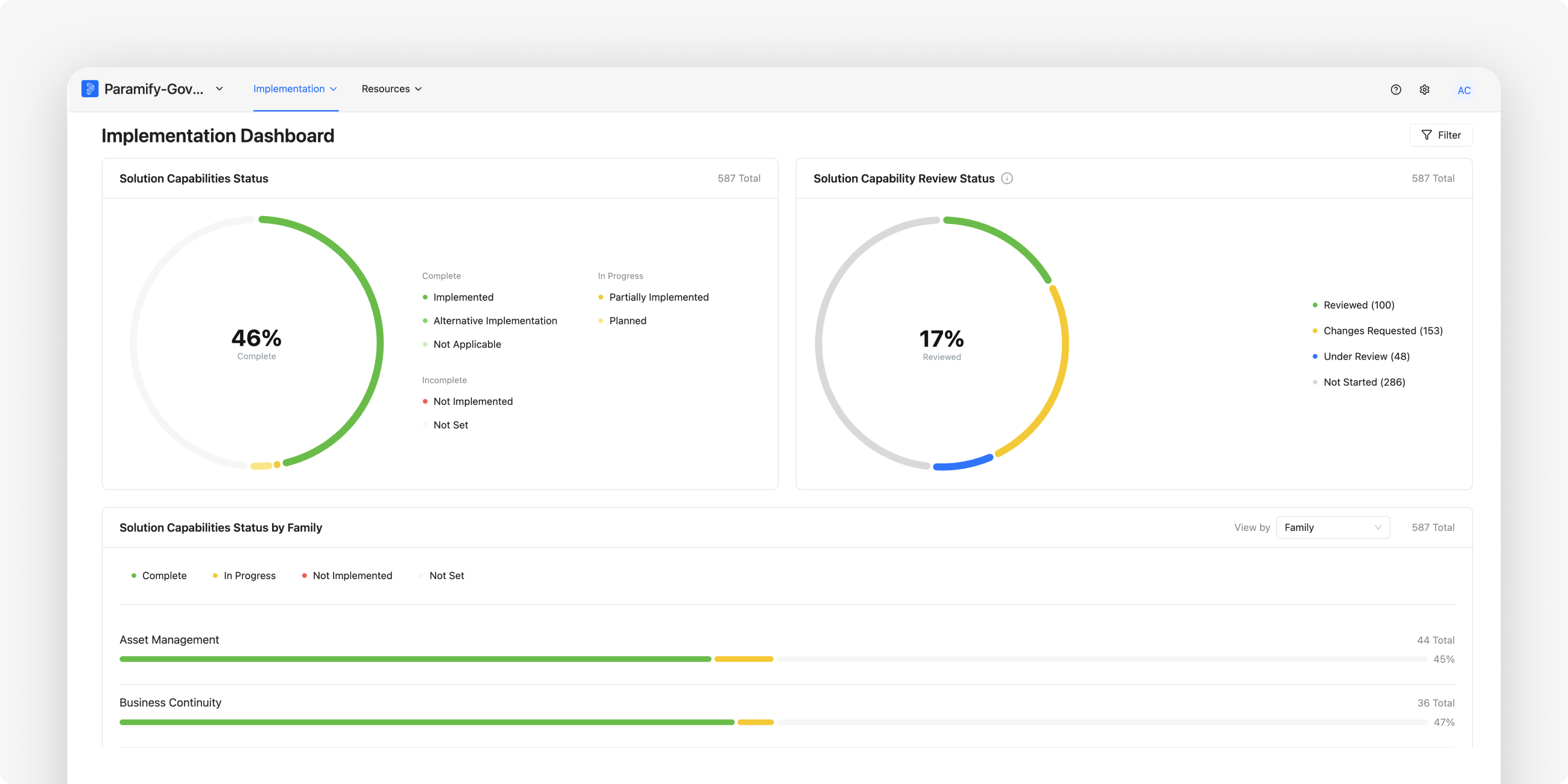Toggle the Reviewed (100) legend entry
This screenshot has height=784, width=1568.
pos(1352,305)
